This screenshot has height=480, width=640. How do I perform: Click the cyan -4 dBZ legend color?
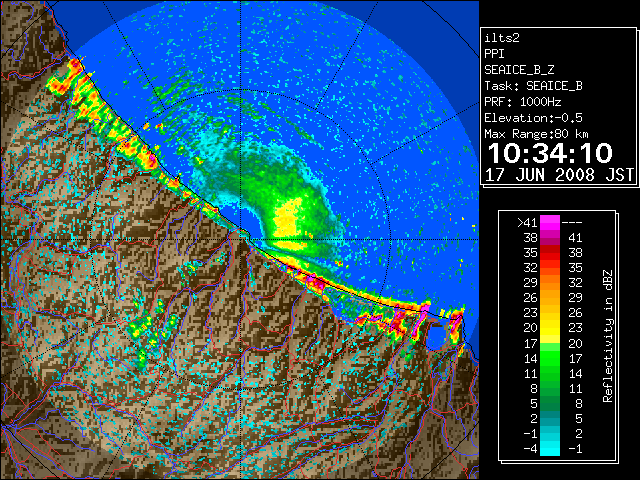tap(550, 448)
